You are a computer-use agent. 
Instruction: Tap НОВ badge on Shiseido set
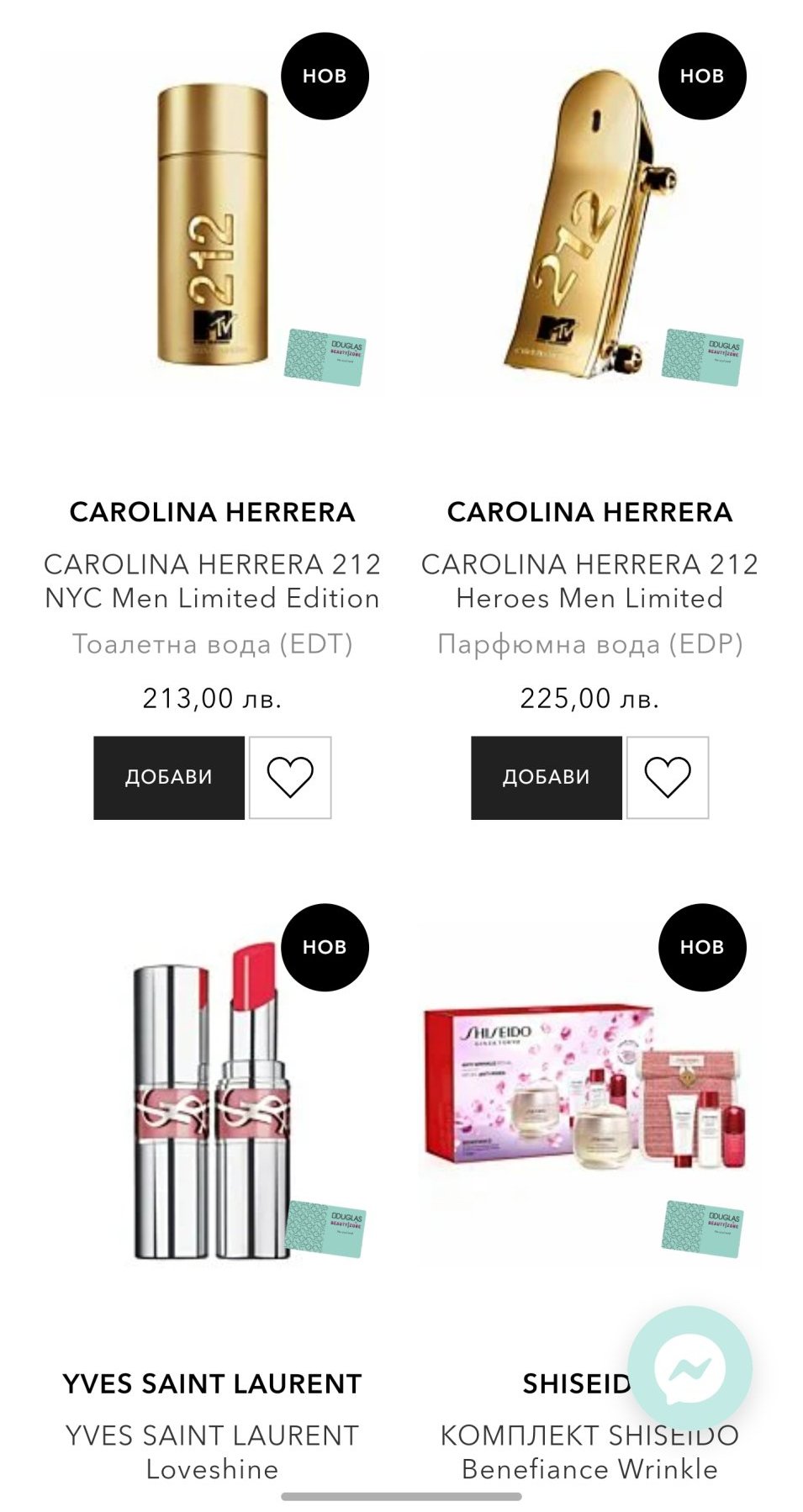(702, 947)
